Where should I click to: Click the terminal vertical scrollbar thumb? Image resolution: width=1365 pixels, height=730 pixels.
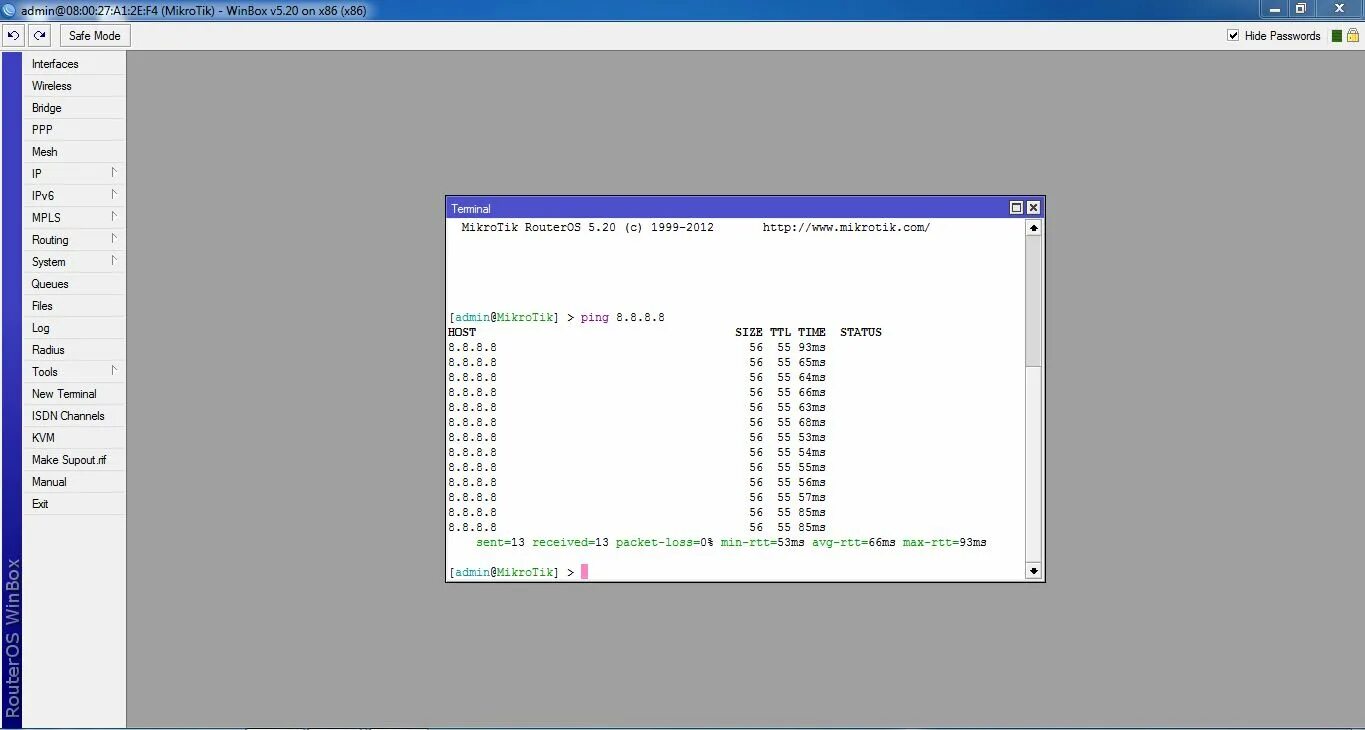[1034, 300]
